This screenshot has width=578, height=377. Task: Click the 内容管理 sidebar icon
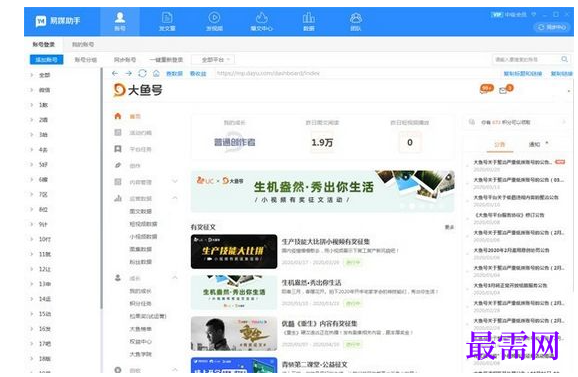pos(118,182)
